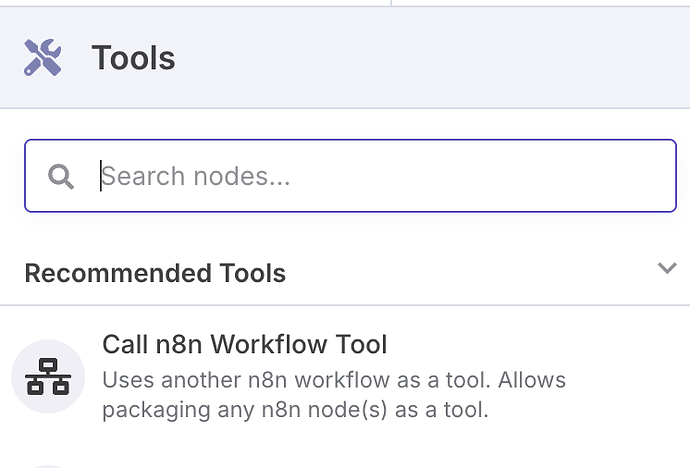
Task: Click the Tools panel heading text
Action: tap(133, 58)
